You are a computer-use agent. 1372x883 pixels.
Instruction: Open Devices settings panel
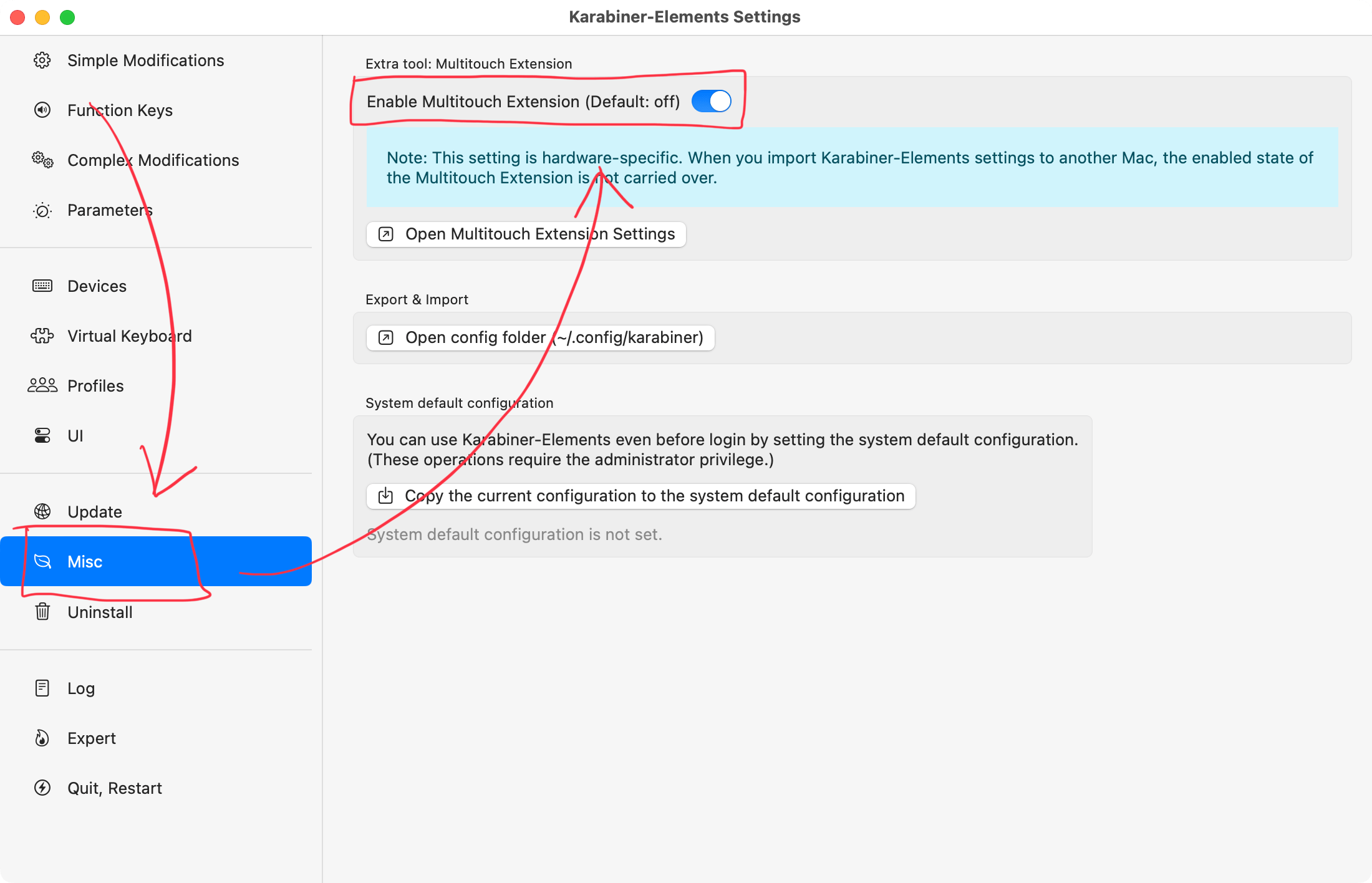click(97, 285)
